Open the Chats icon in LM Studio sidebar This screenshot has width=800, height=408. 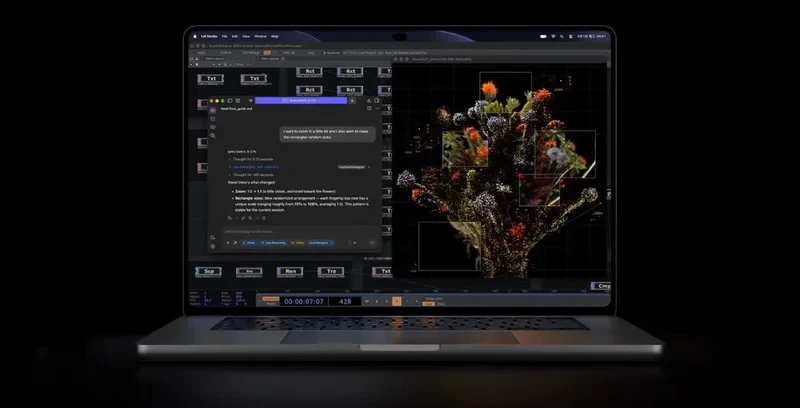click(213, 110)
